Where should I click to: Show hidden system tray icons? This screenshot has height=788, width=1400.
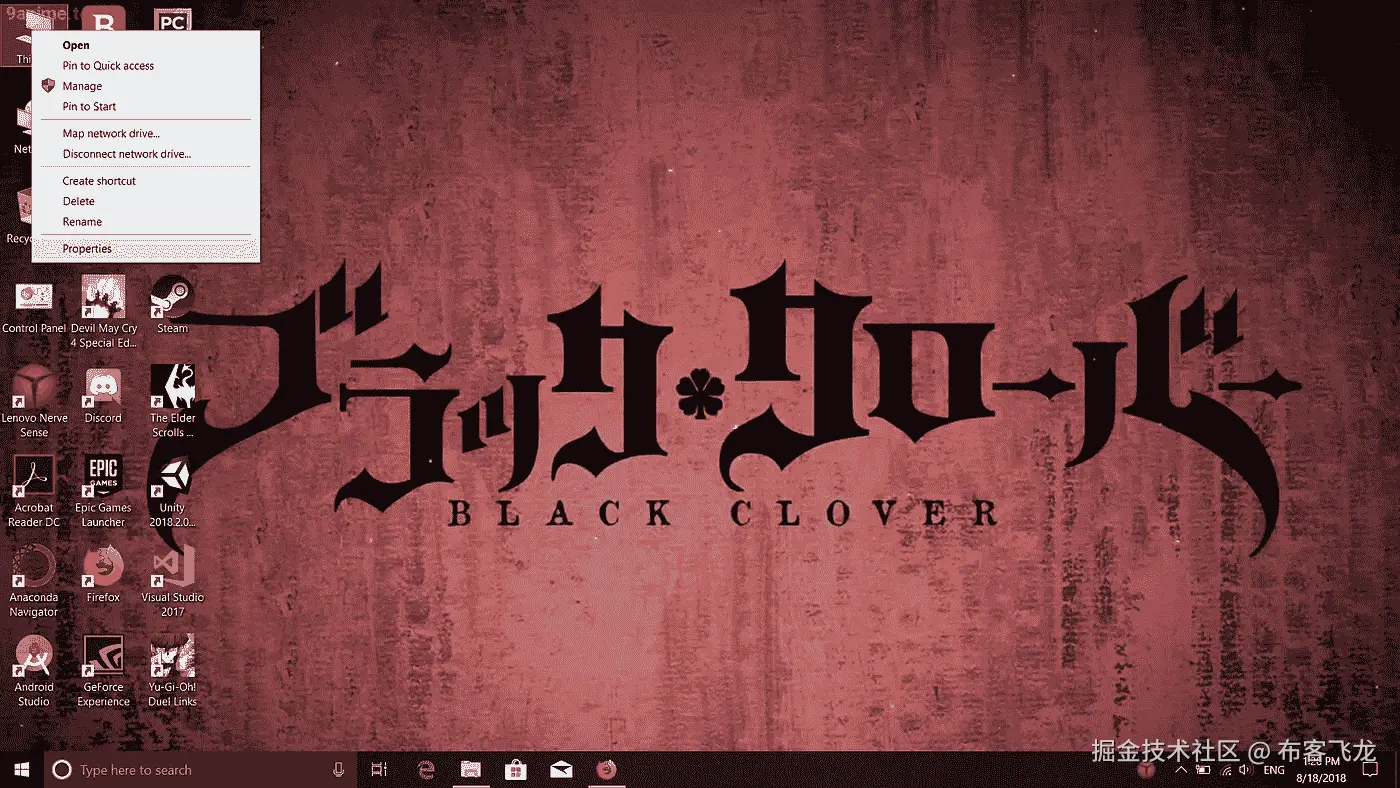pos(1180,771)
